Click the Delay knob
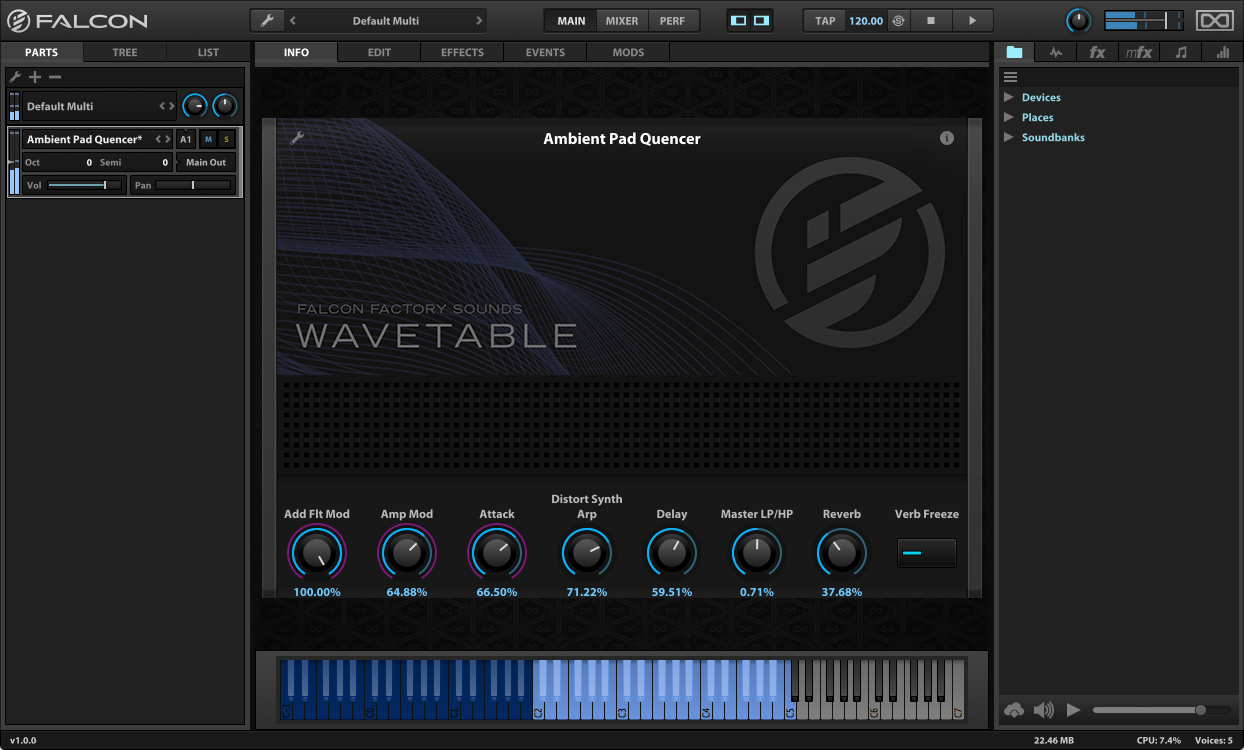The height and width of the screenshot is (750, 1244). click(x=672, y=553)
